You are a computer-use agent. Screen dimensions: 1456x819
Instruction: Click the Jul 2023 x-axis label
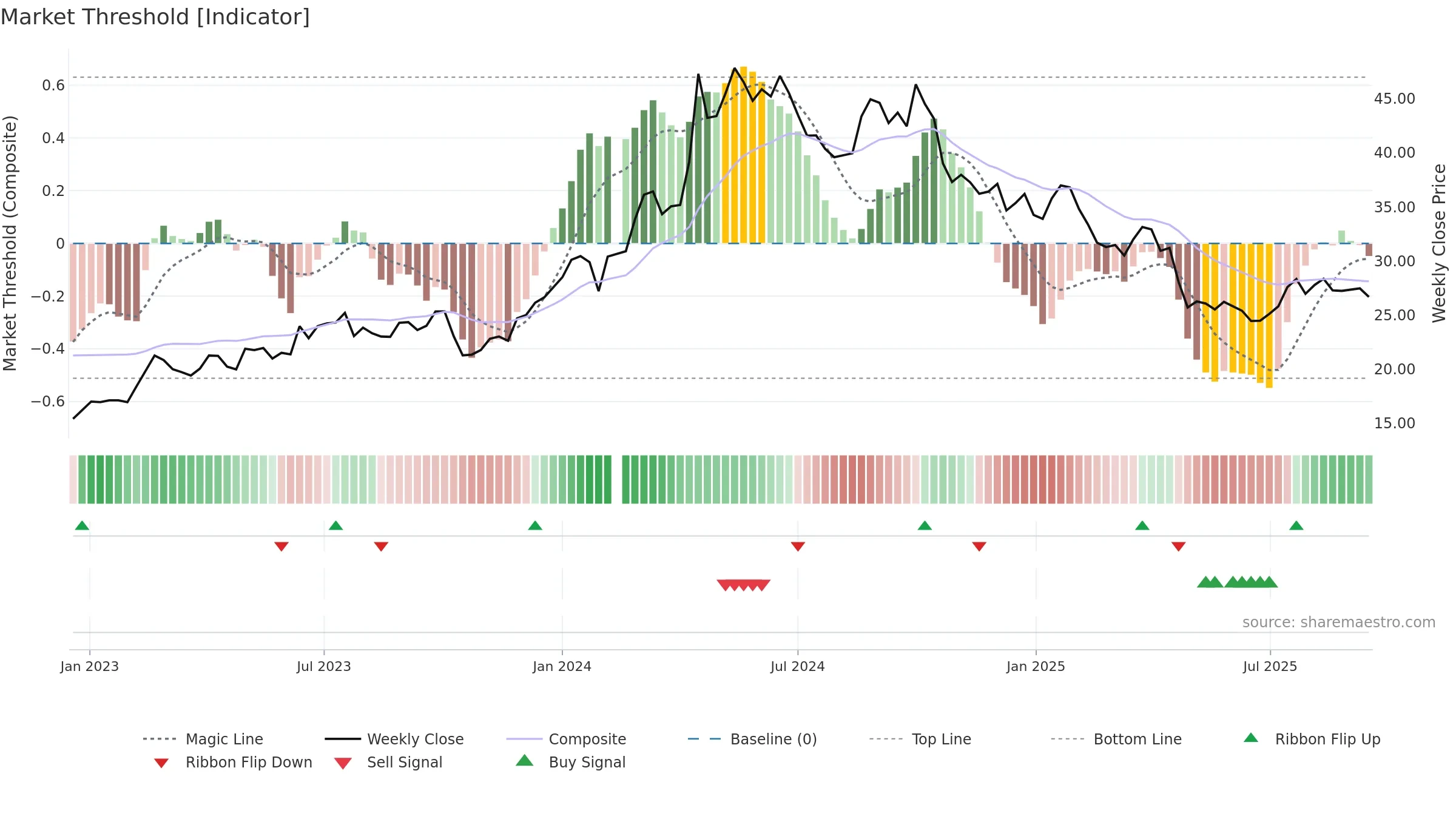(x=324, y=666)
